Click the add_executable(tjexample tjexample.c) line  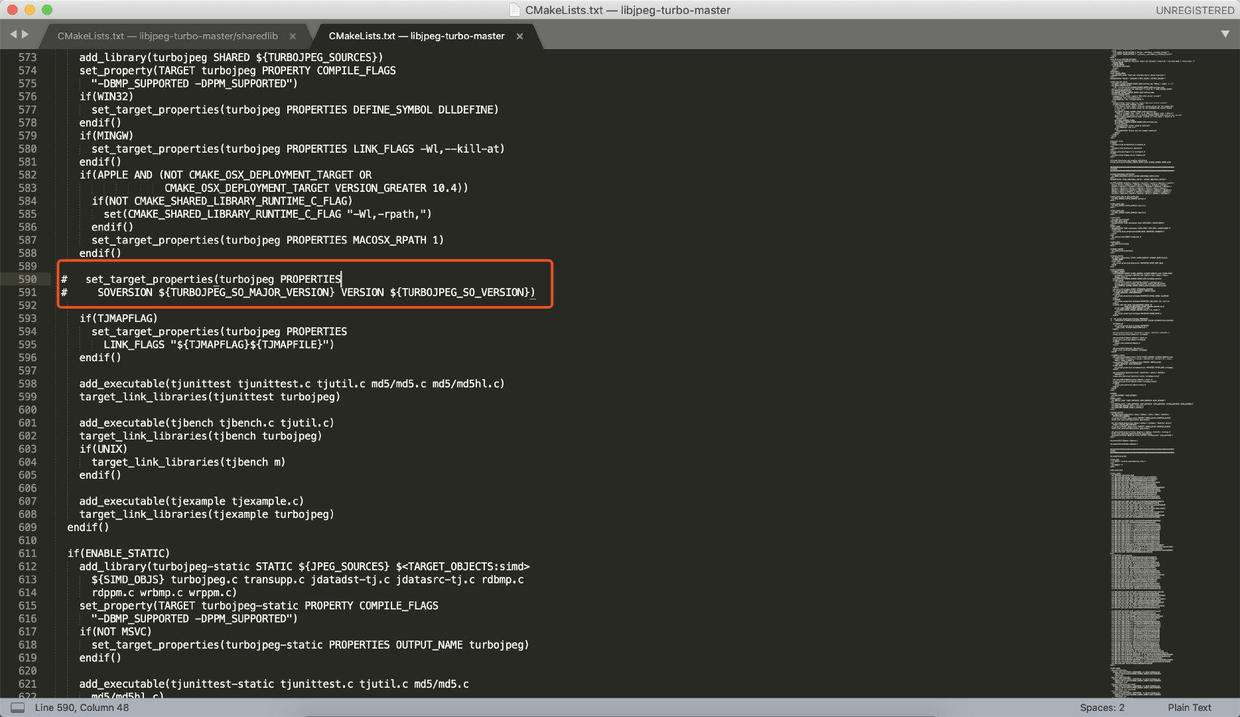click(x=192, y=501)
